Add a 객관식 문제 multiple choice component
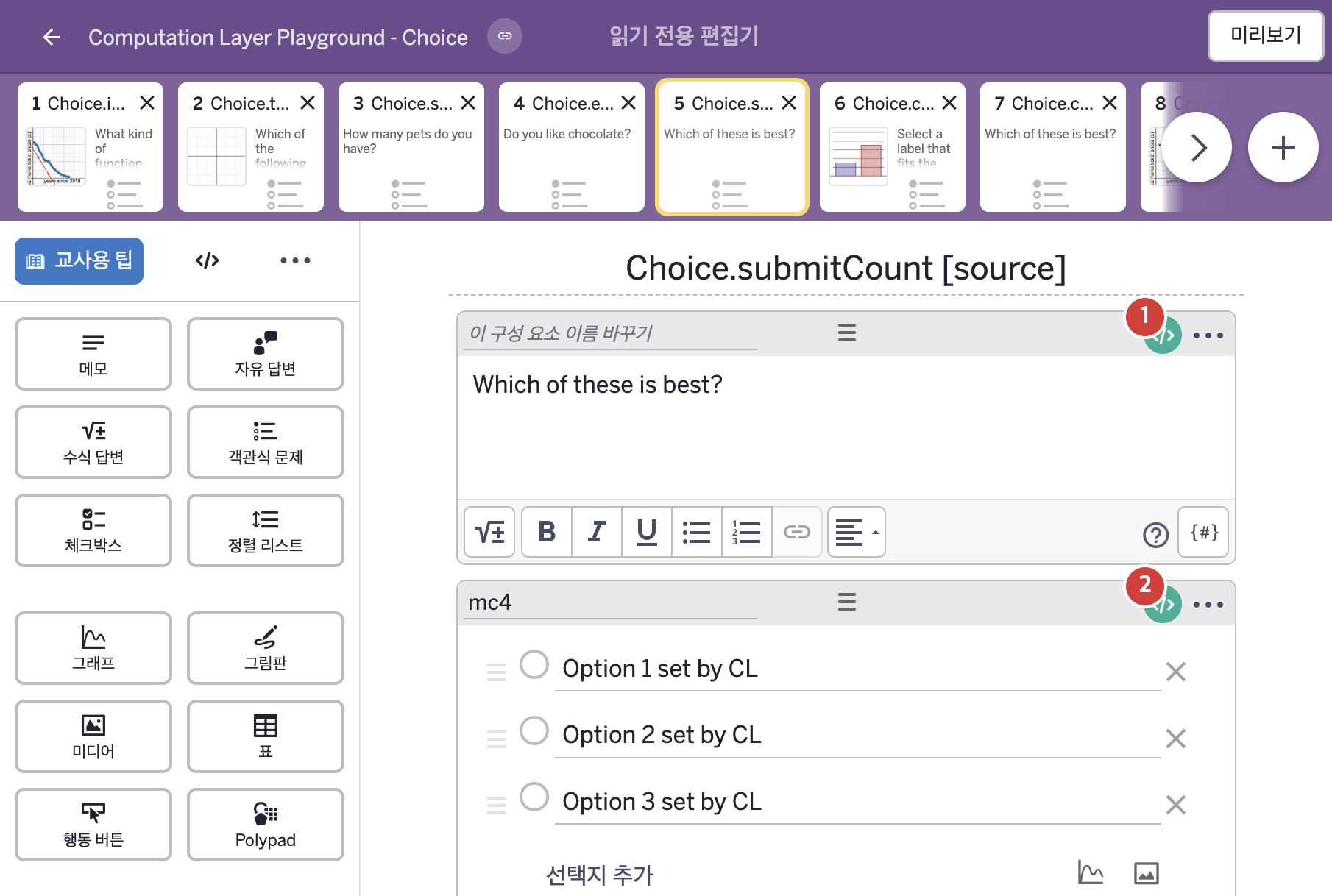Screen dimensions: 1332x896 point(266,442)
